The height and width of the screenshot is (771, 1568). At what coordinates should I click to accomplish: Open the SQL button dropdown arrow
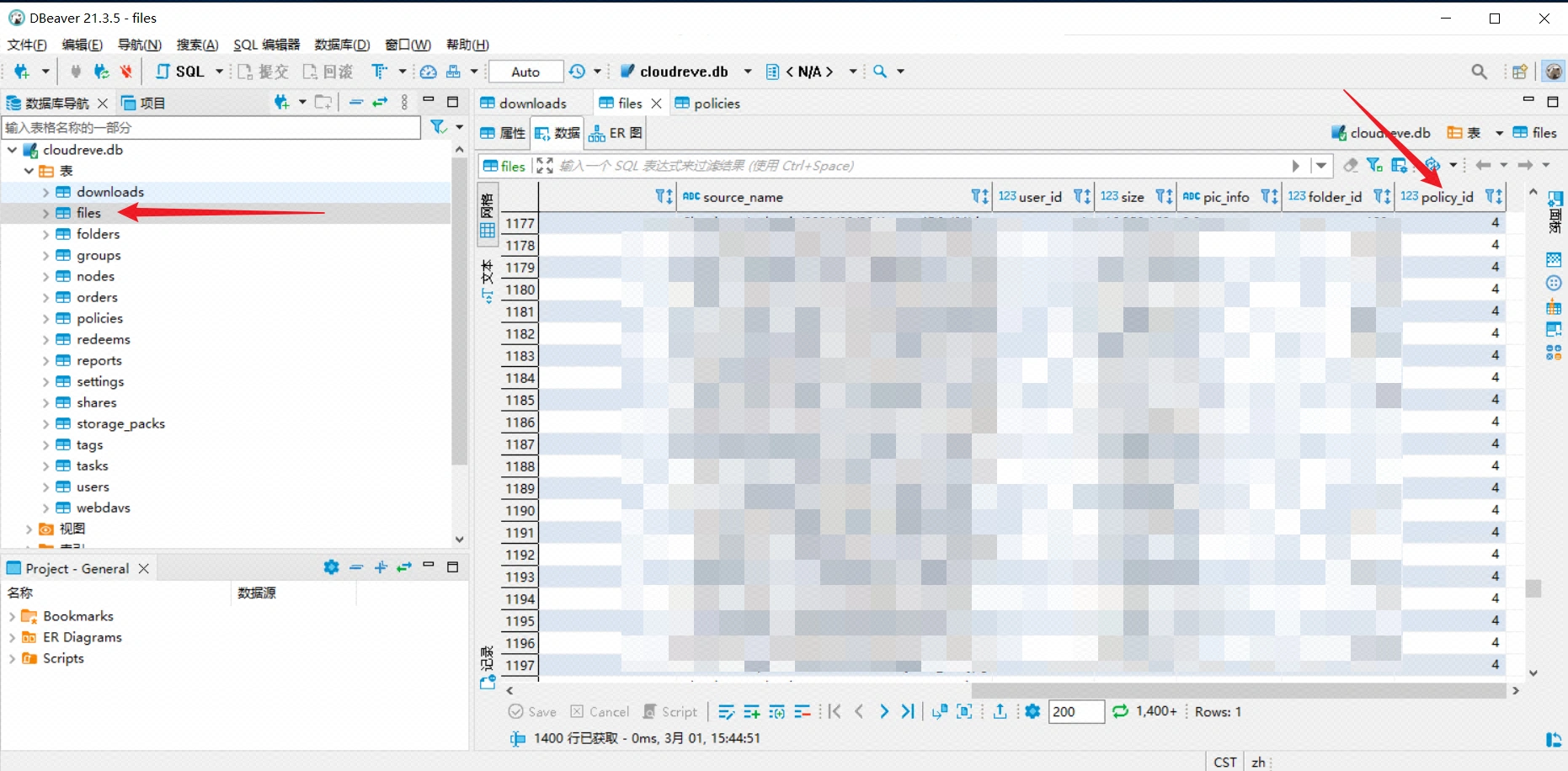pos(220,72)
